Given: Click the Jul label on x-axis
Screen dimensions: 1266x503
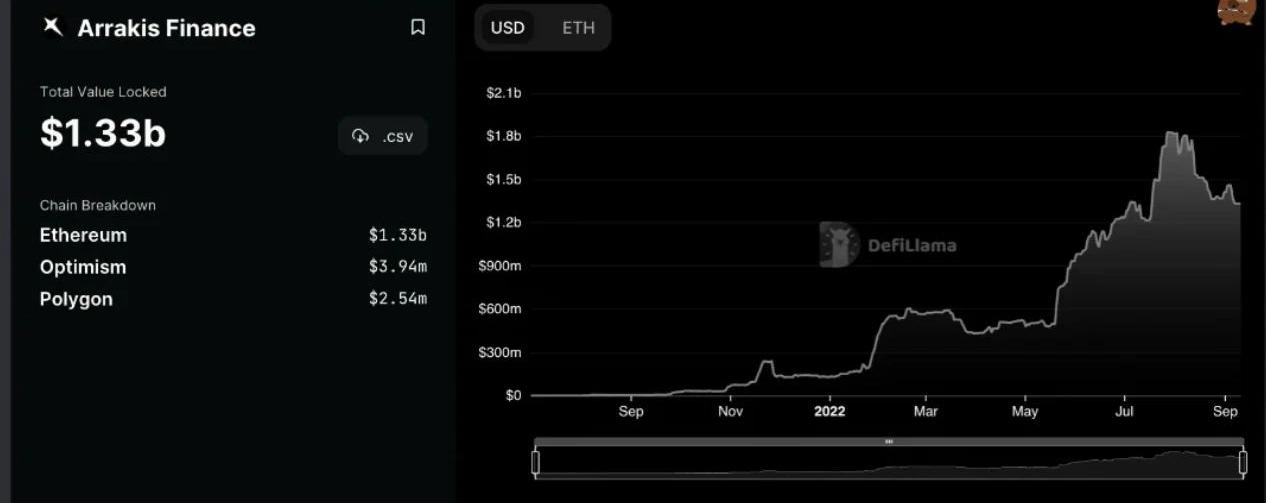Looking at the screenshot, I should pos(1124,411).
